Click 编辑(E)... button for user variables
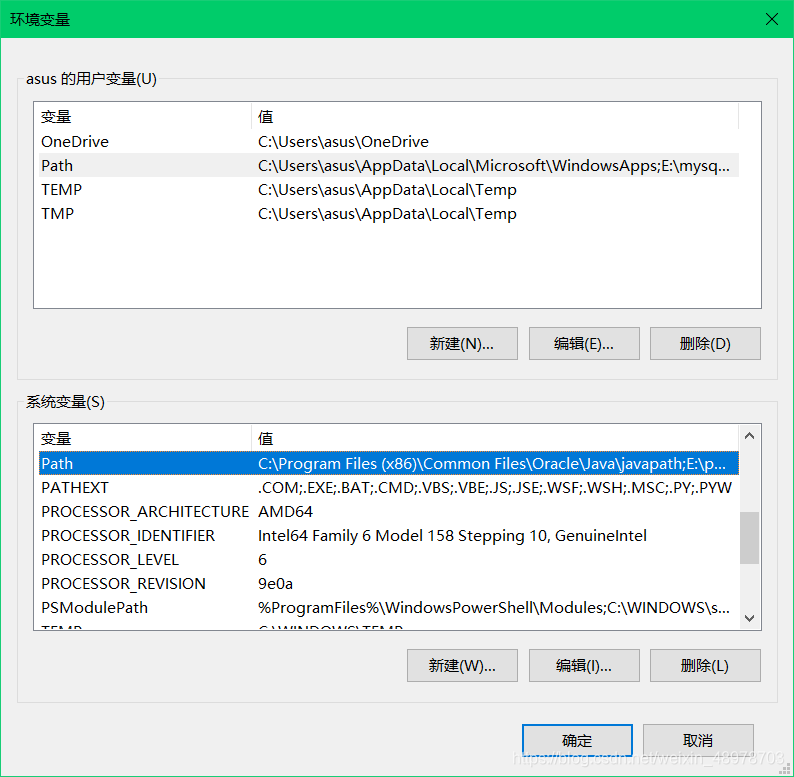 [584, 343]
